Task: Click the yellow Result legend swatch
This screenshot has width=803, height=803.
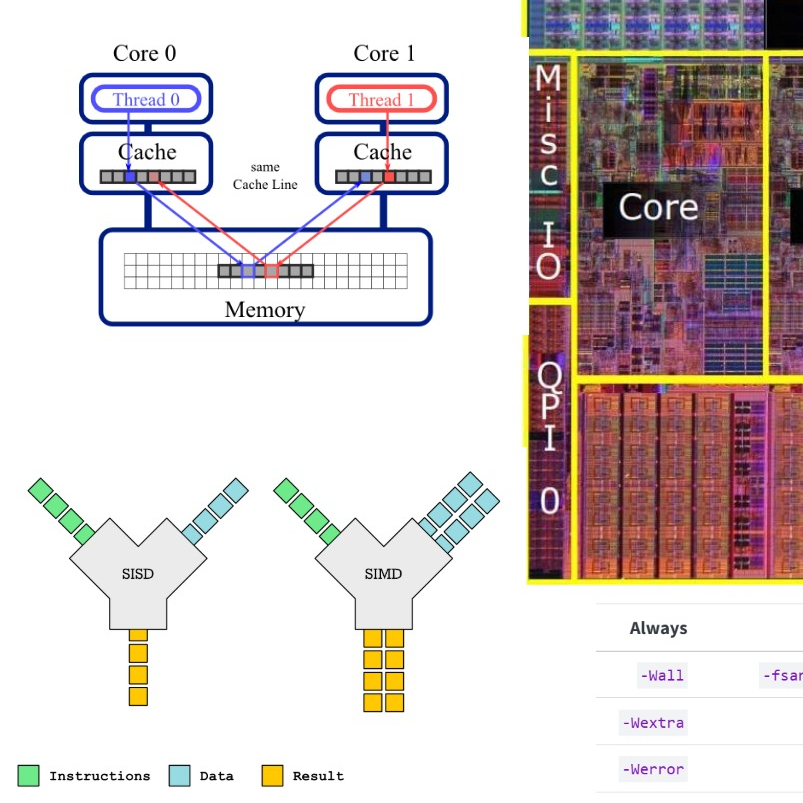Action: click(x=272, y=776)
